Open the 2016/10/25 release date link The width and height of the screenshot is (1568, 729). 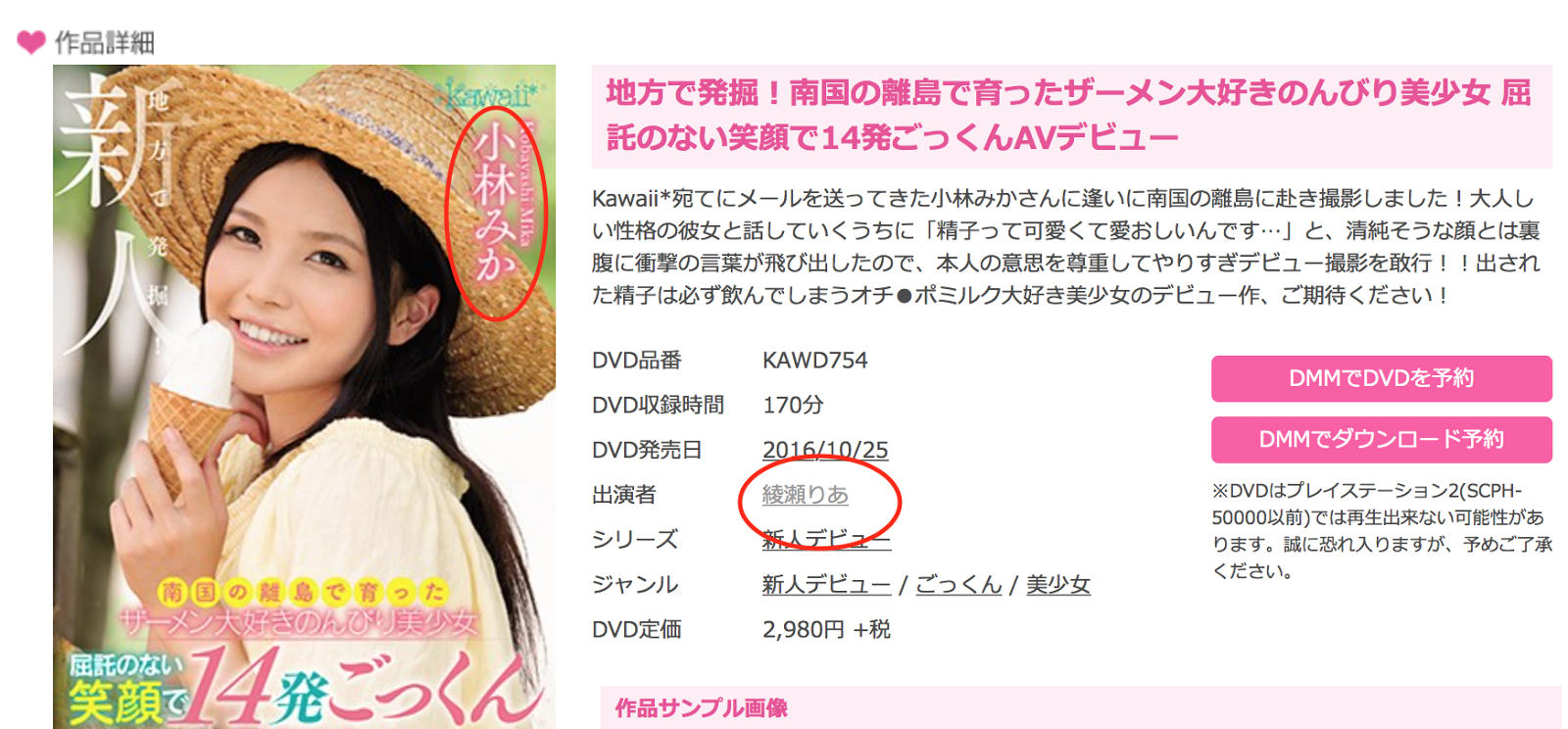[x=825, y=450]
